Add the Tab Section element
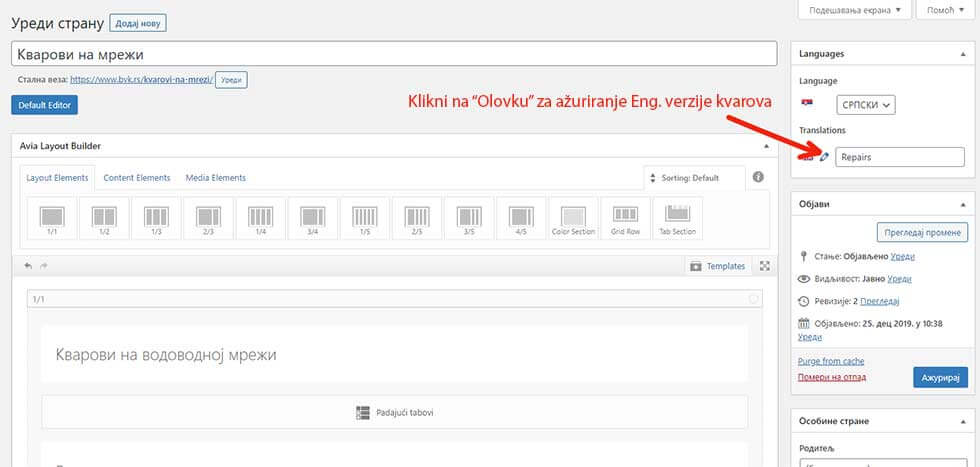 (677, 219)
